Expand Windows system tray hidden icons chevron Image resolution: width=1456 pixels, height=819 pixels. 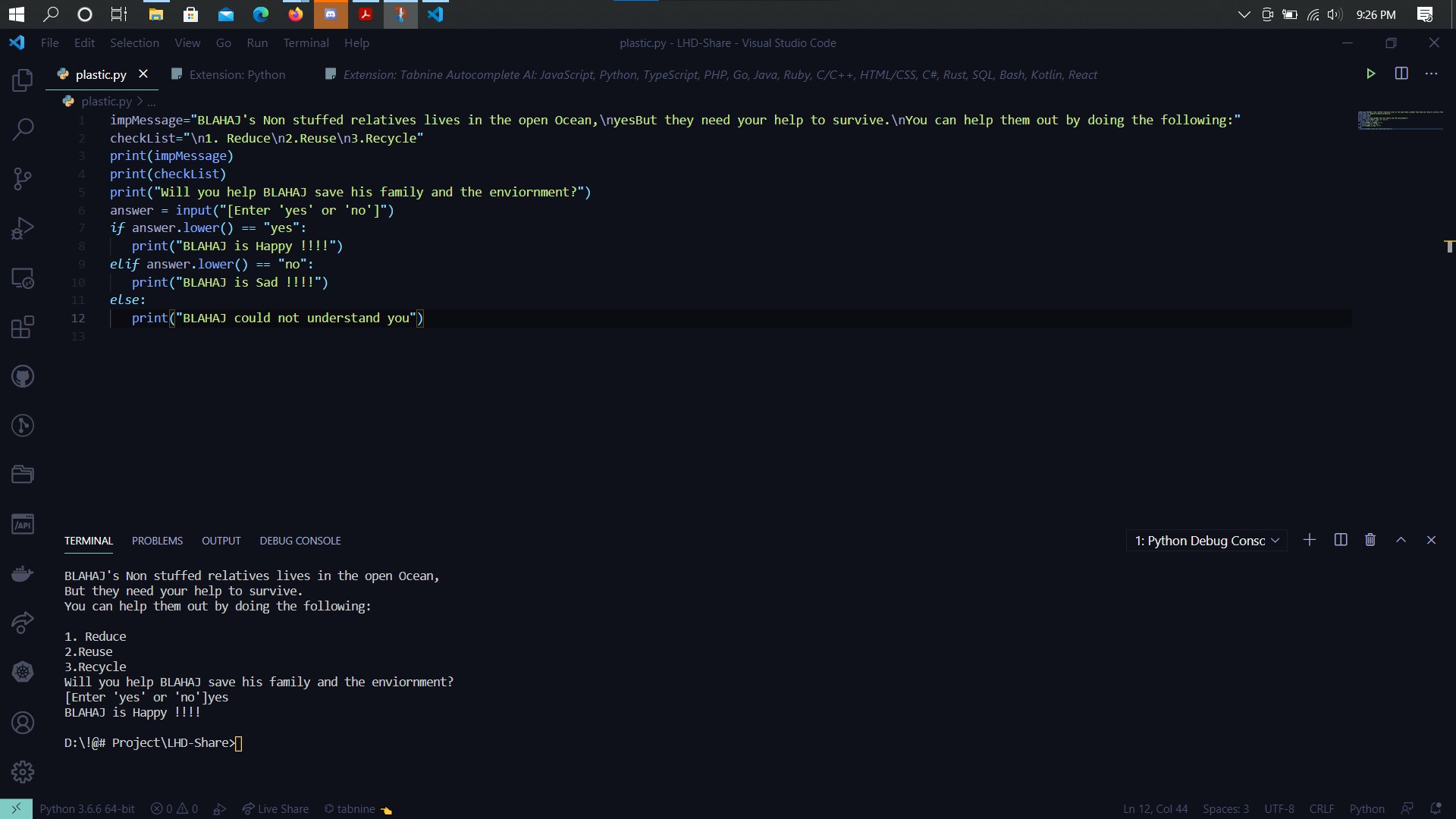coord(1244,14)
